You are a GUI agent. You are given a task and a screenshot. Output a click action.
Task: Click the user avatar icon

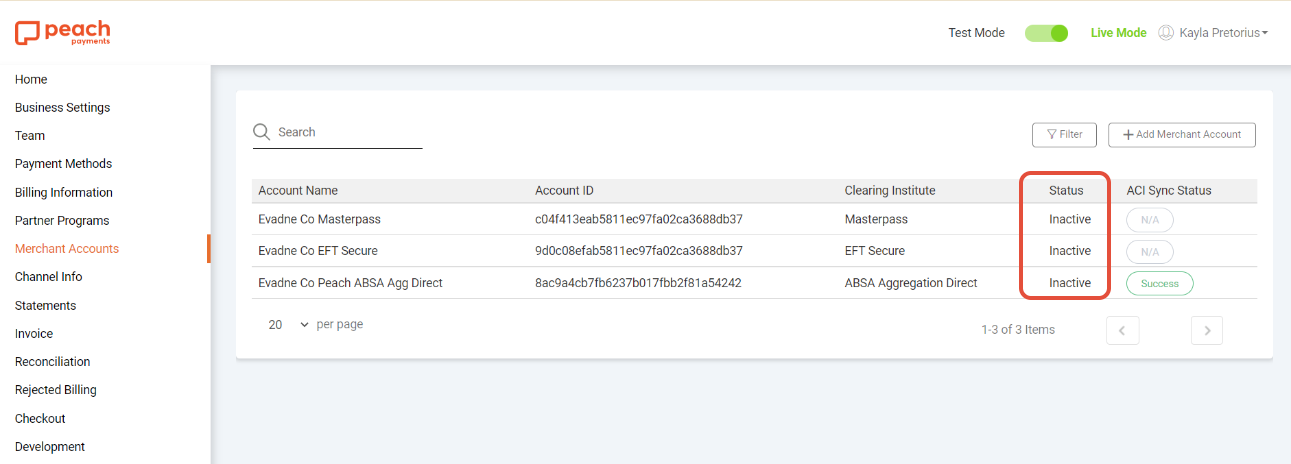[x=1166, y=33]
